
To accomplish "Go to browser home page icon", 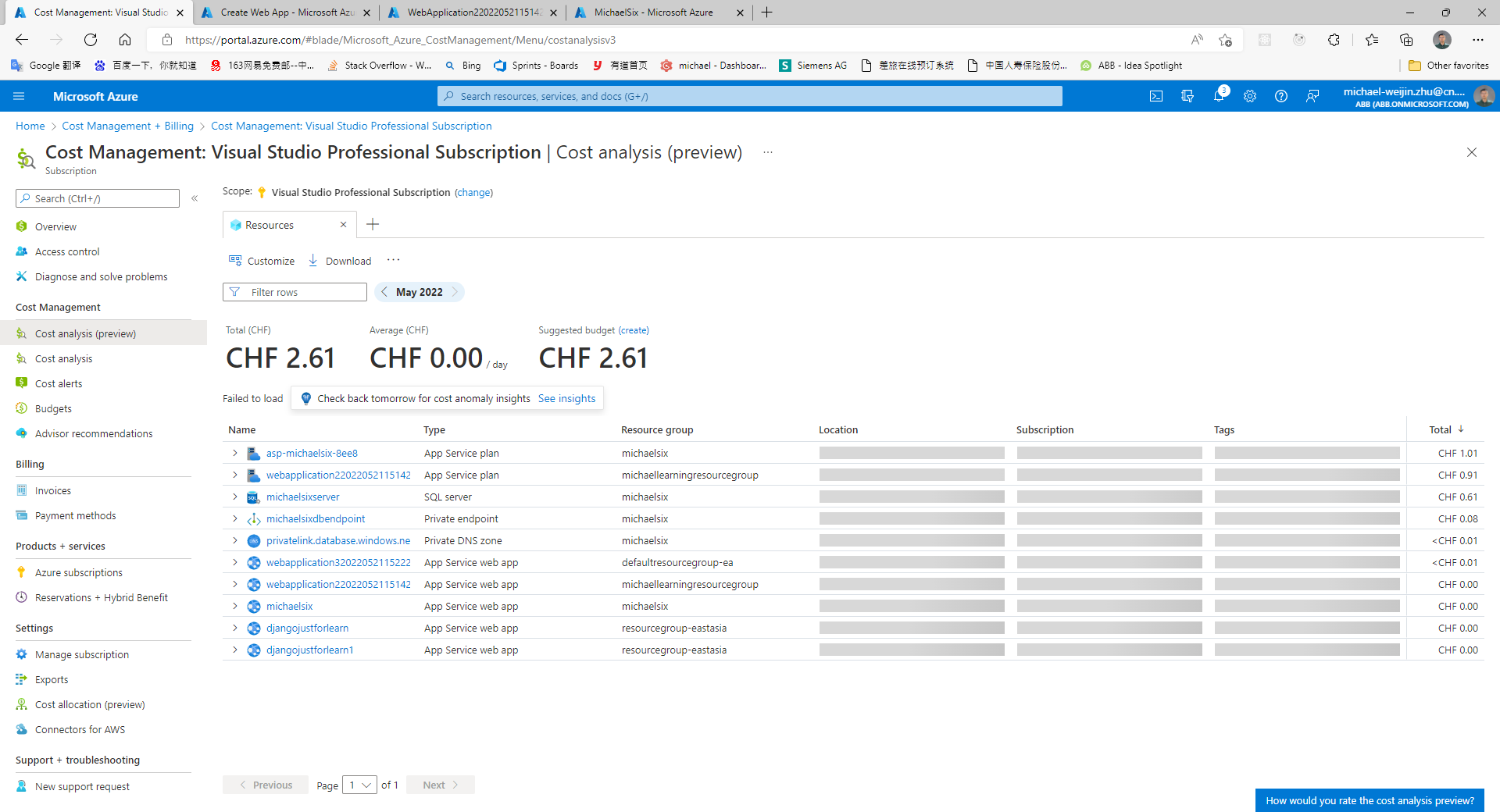I will coord(125,40).
